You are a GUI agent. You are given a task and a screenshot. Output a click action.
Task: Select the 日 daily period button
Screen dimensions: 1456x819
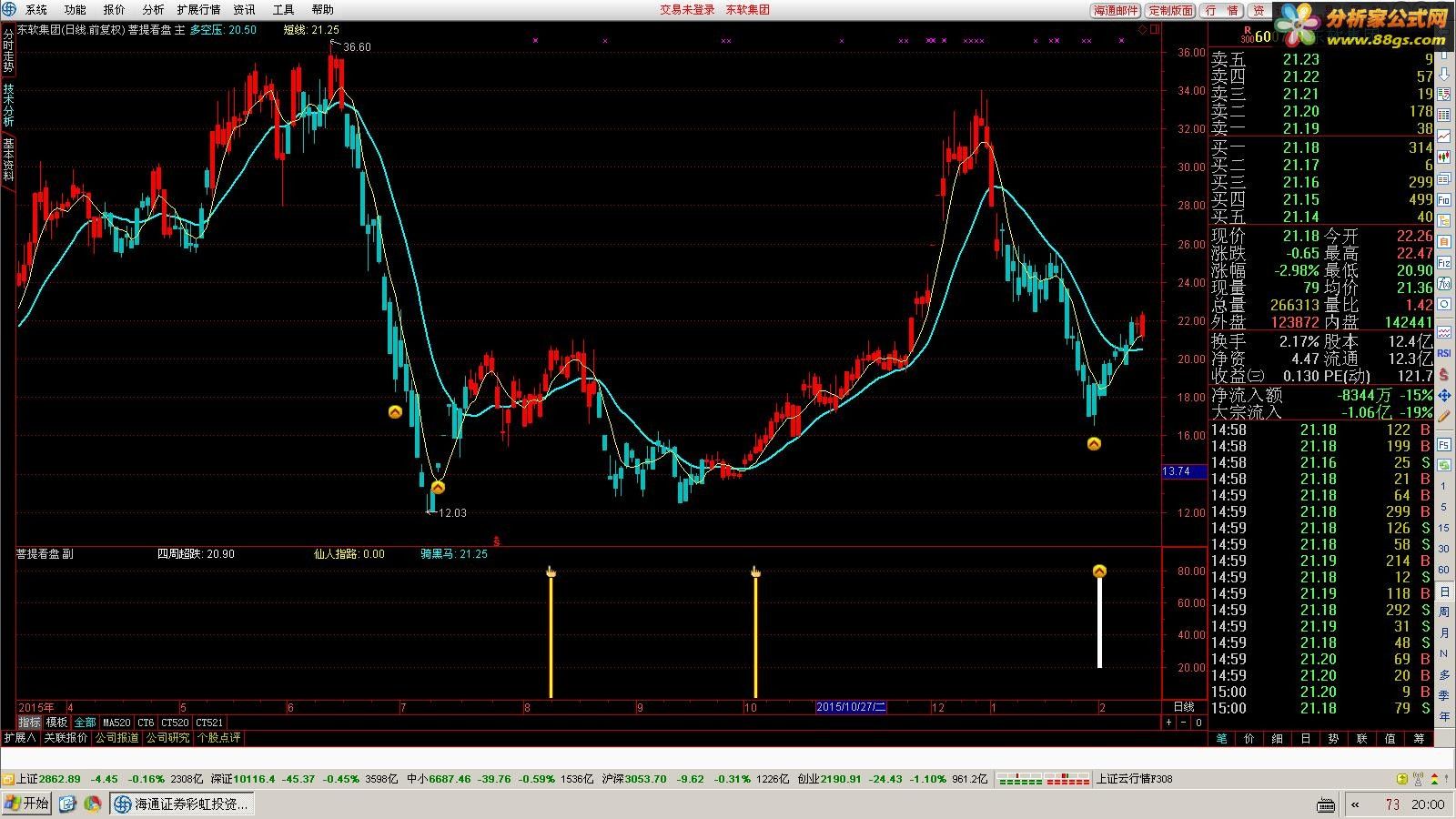1444,591
